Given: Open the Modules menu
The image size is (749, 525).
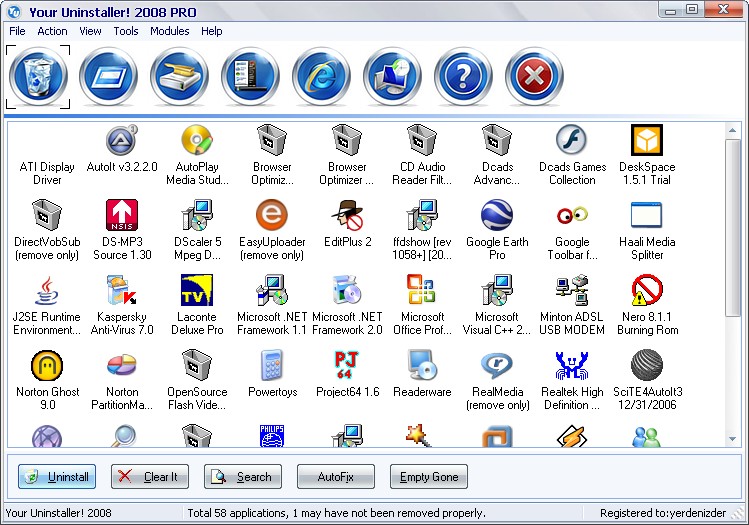Looking at the screenshot, I should [x=170, y=31].
